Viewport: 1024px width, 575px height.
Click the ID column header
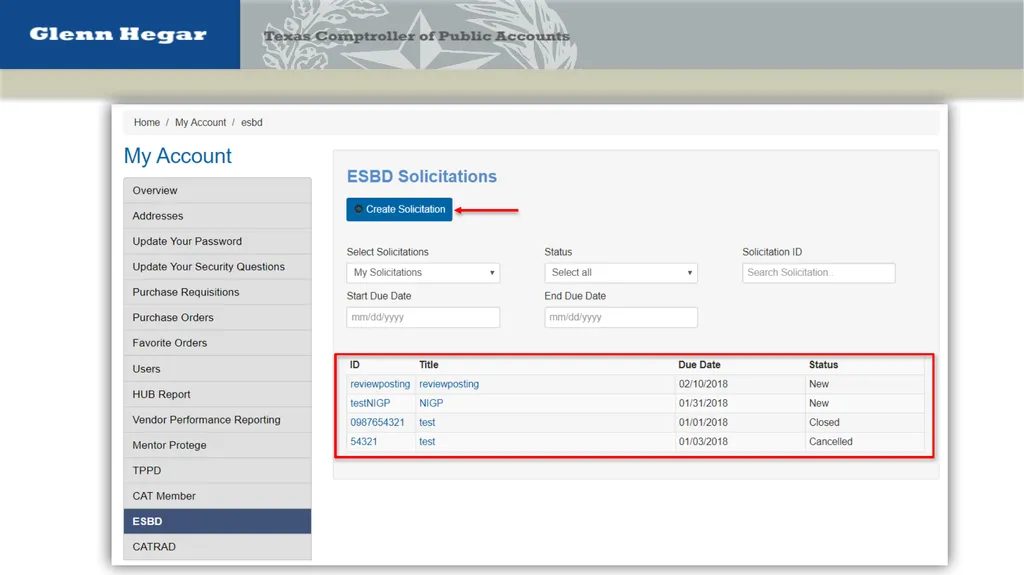pos(355,365)
